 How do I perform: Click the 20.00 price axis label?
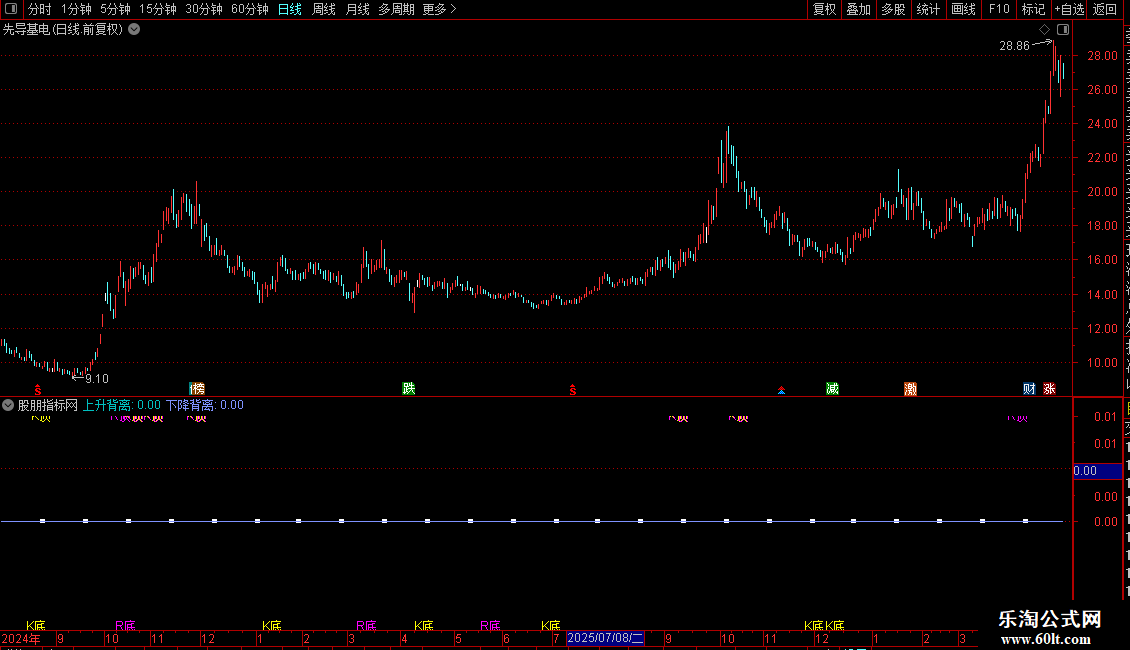click(x=1103, y=192)
